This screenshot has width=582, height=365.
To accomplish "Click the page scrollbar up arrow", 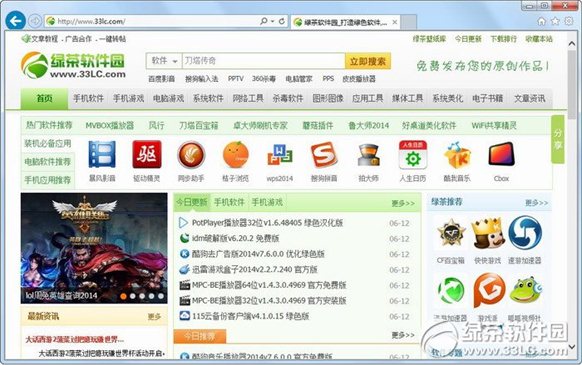I will (x=572, y=43).
